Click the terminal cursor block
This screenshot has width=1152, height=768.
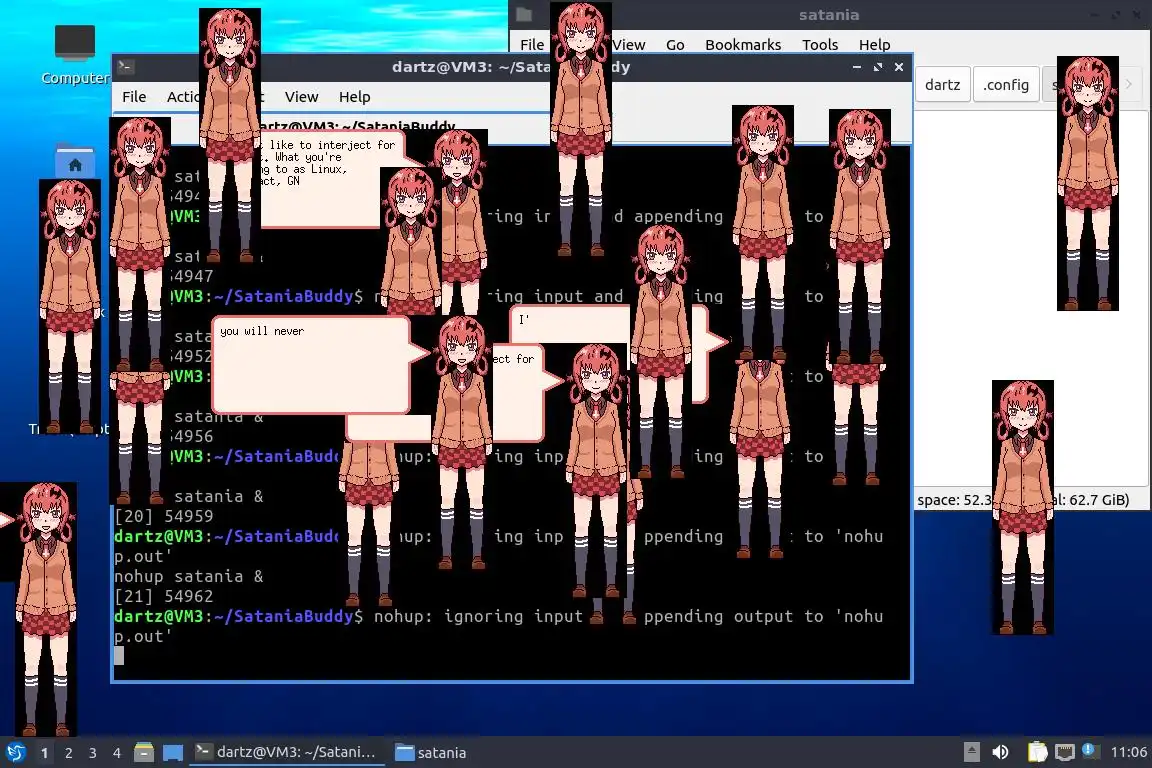[x=119, y=656]
